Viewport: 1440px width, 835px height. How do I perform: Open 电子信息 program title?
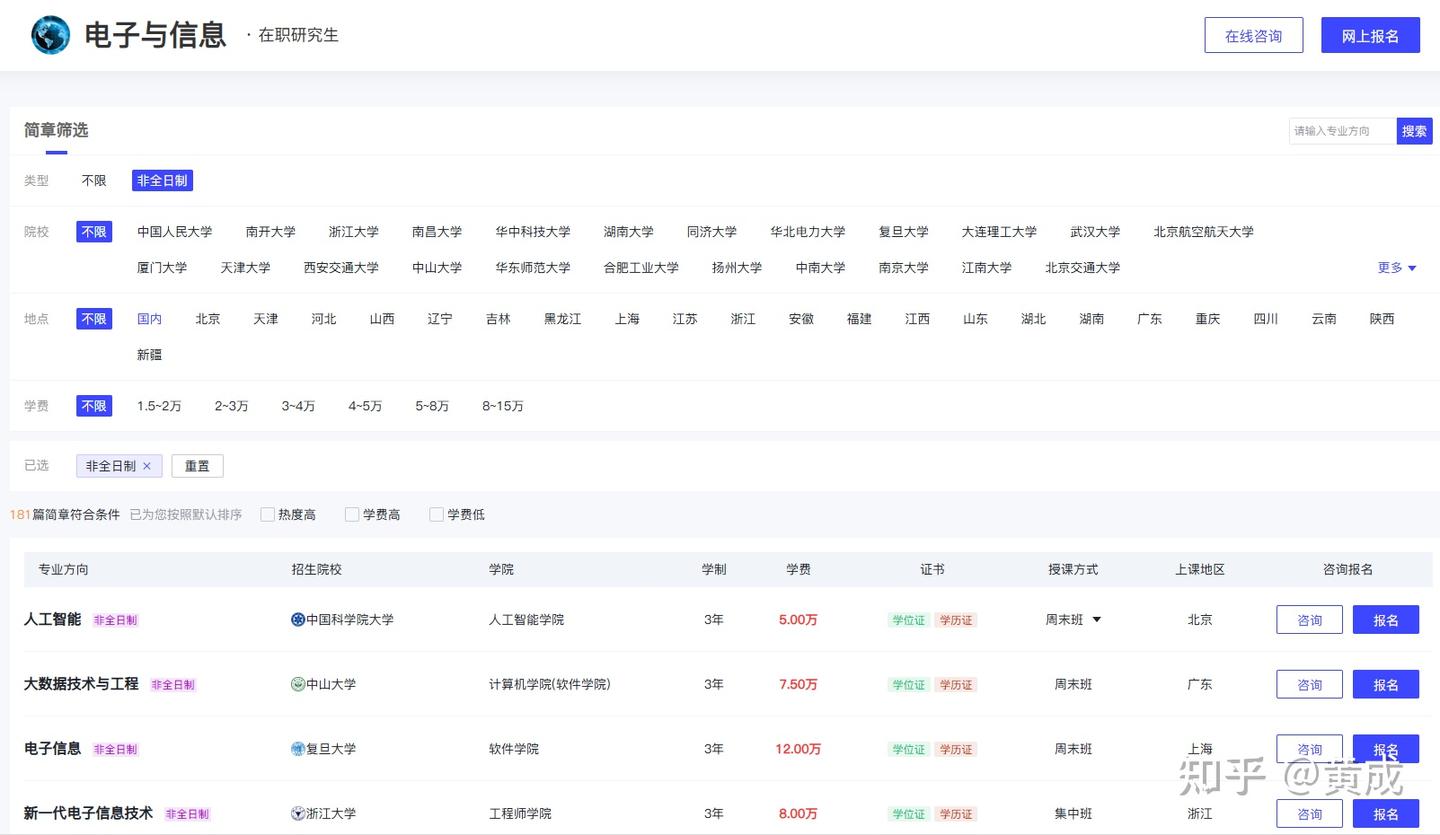52,749
